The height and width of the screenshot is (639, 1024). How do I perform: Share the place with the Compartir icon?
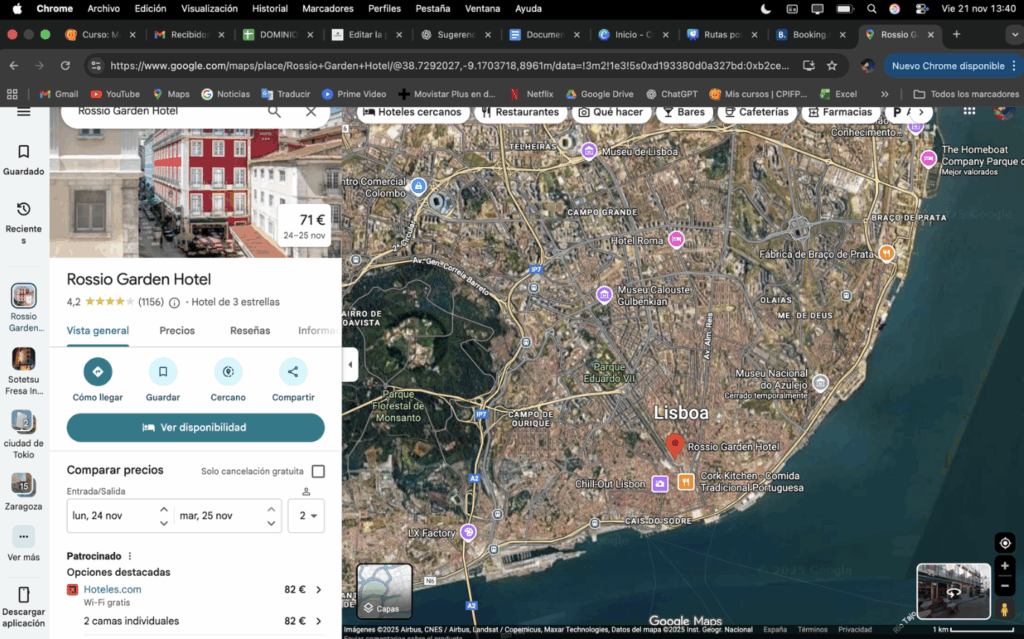point(293,372)
